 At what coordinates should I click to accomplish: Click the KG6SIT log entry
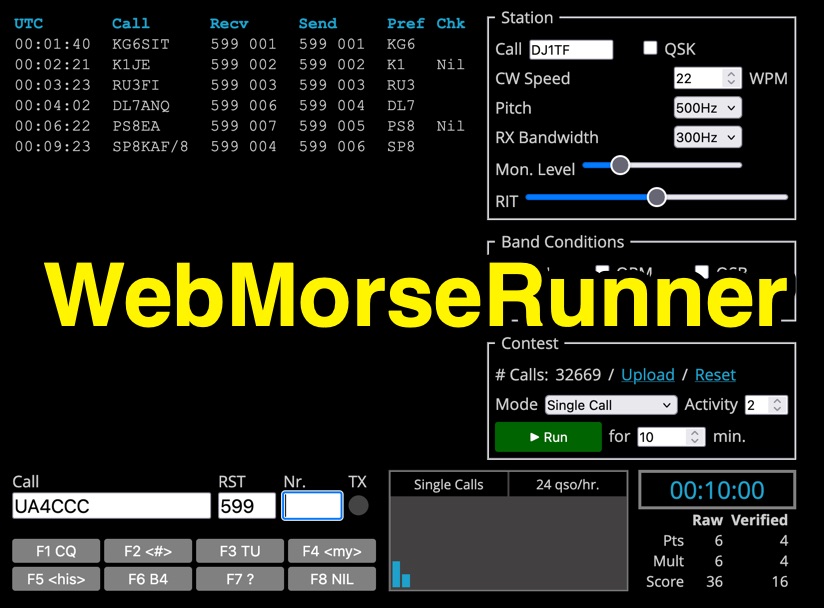(240, 44)
